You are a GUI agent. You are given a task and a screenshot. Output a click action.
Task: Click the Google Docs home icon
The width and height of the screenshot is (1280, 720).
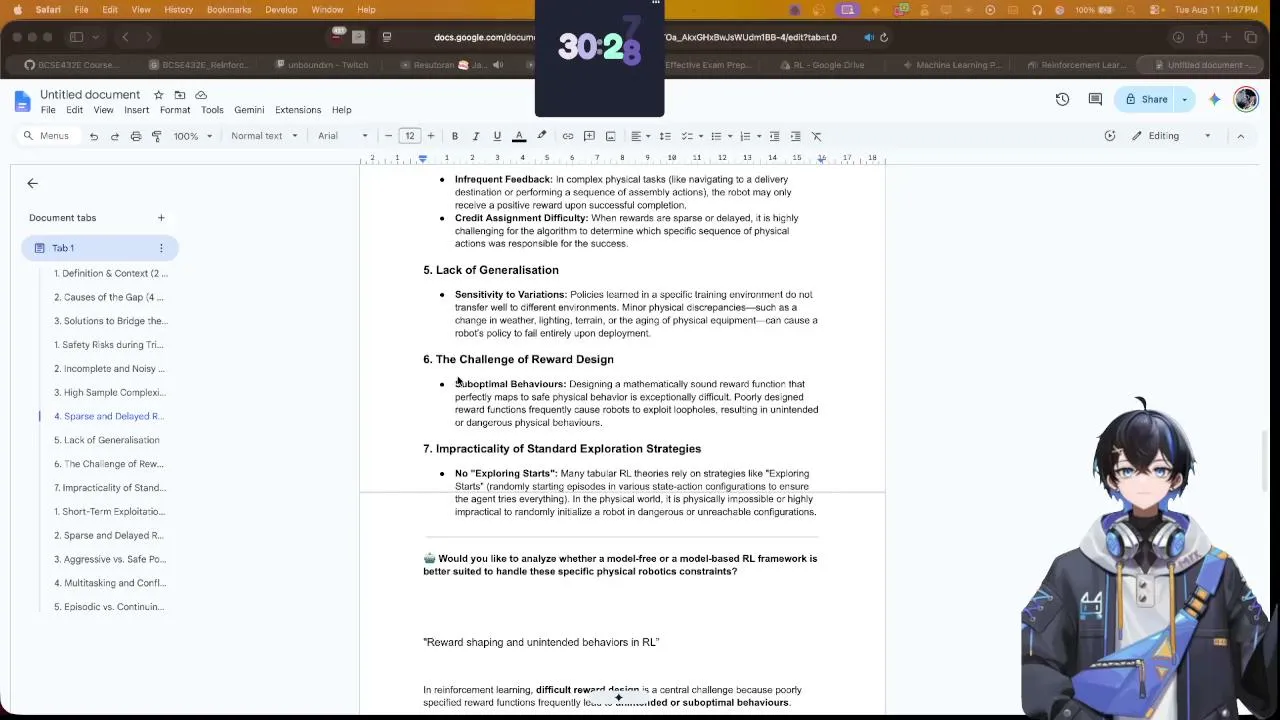[x=23, y=101]
